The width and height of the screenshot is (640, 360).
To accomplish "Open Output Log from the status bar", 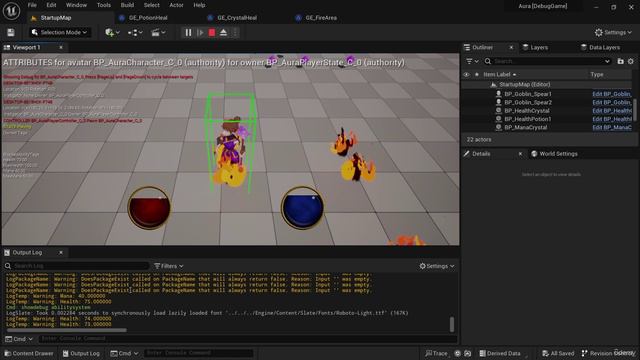I will click(81, 353).
